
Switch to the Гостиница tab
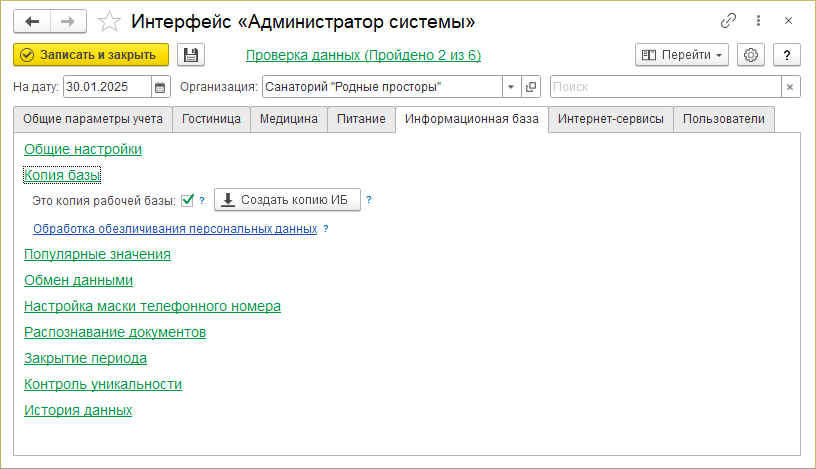[211, 119]
